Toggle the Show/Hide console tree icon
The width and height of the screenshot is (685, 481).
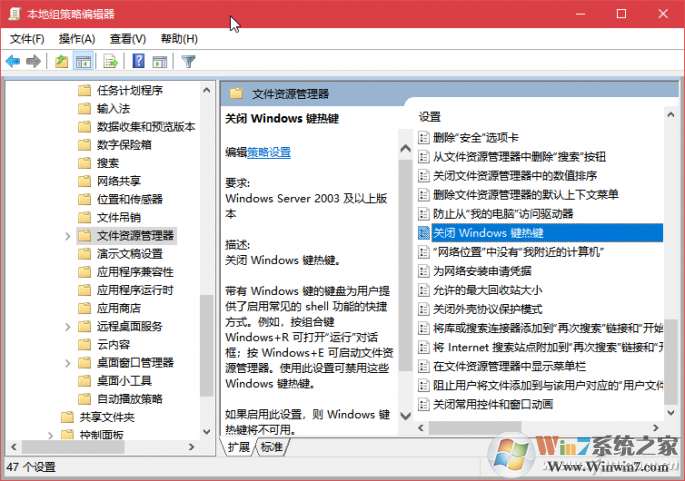coord(83,62)
